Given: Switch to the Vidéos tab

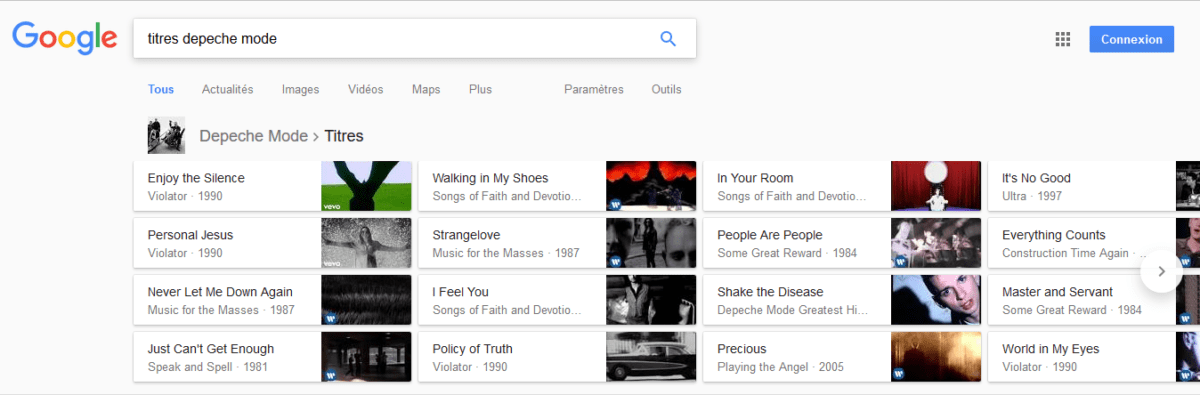Looking at the screenshot, I should point(365,89).
